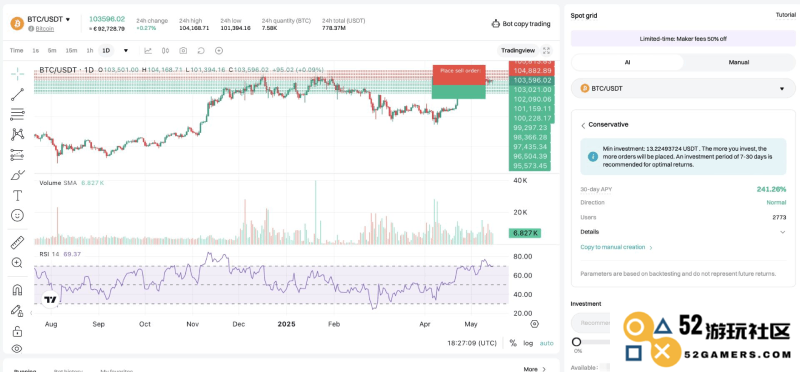The width and height of the screenshot is (800, 372).
Task: Click the Tutorial link in Spot grid
Action: tap(785, 15)
